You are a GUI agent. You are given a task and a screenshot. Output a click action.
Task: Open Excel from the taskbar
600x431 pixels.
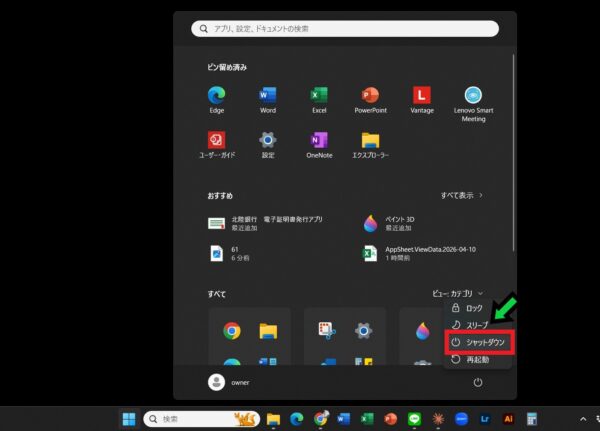click(x=367, y=419)
